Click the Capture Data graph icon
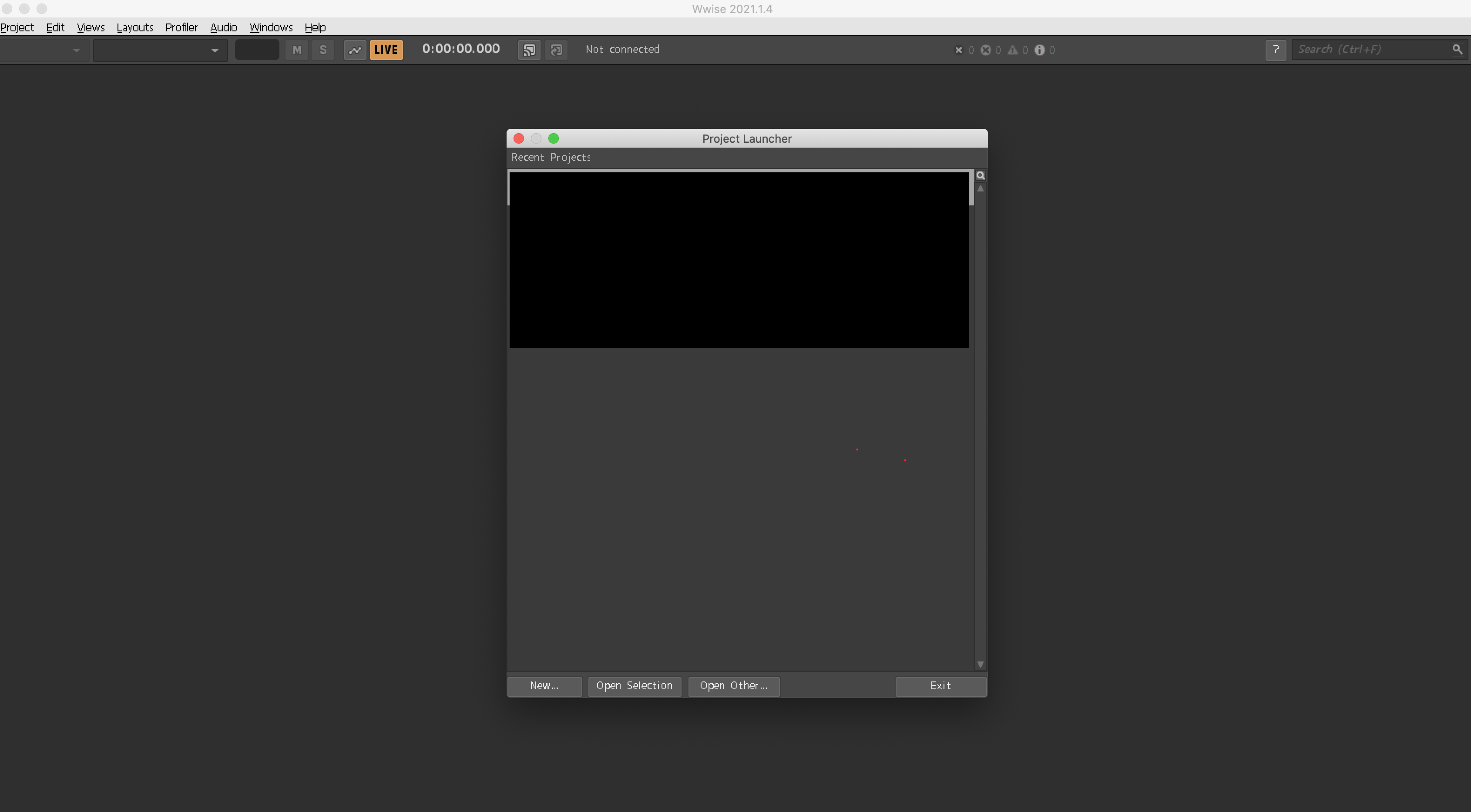This screenshot has width=1471, height=812. click(x=355, y=50)
